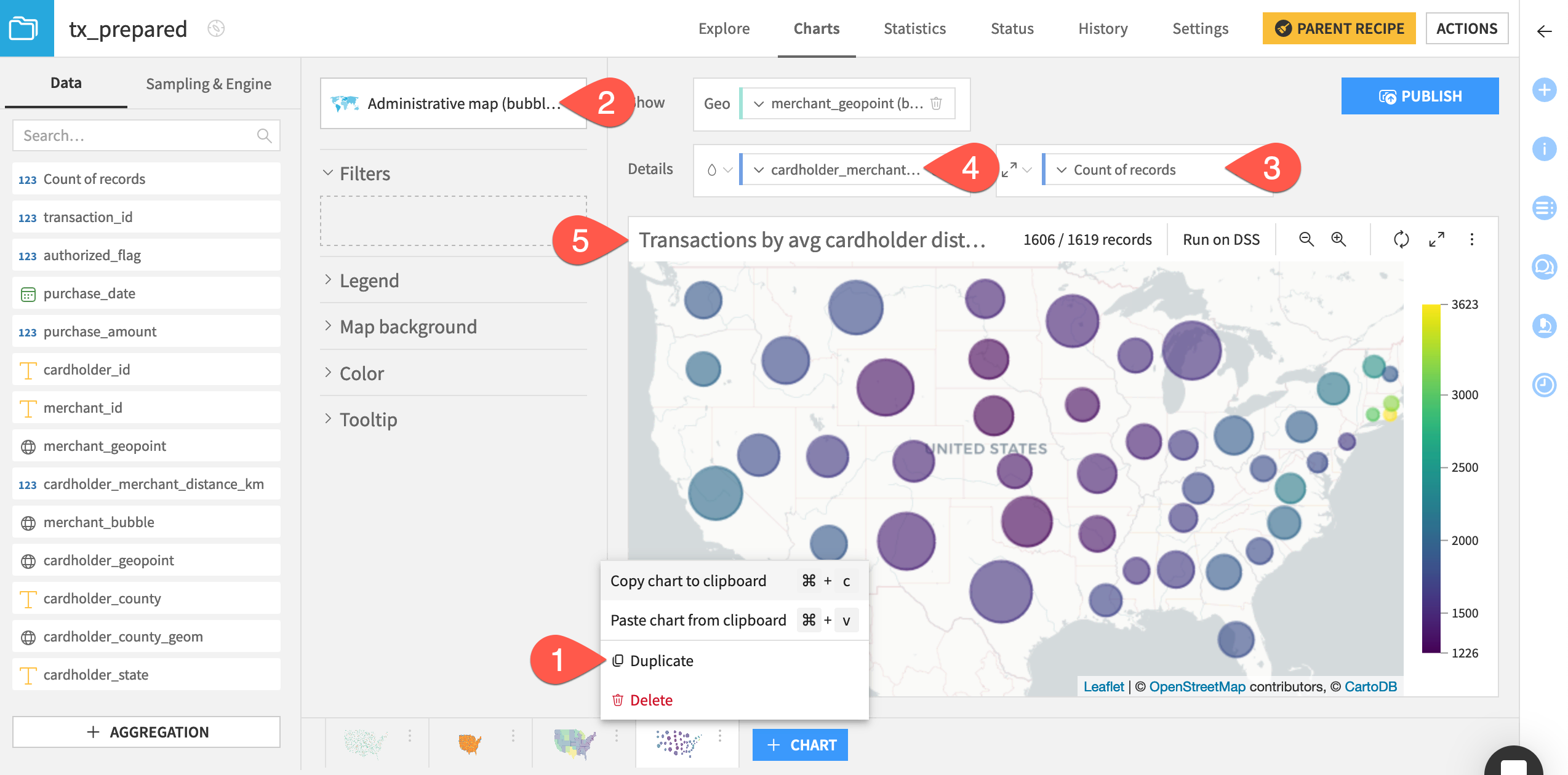
Task: Refresh the chart with the reload icon
Action: (x=1401, y=239)
